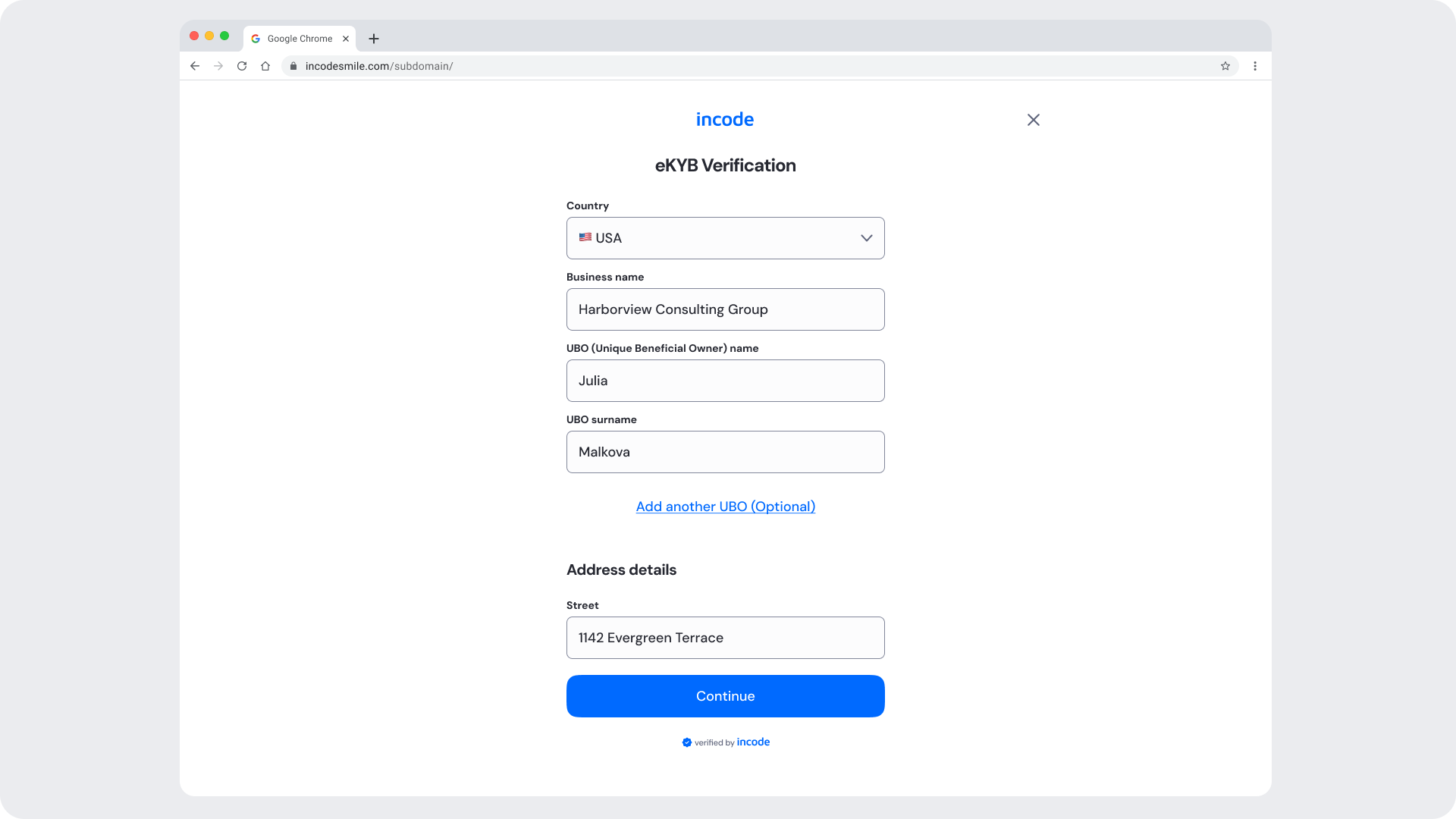The width and height of the screenshot is (1456, 819).
Task: Click the lock icon in address bar
Action: click(293, 66)
